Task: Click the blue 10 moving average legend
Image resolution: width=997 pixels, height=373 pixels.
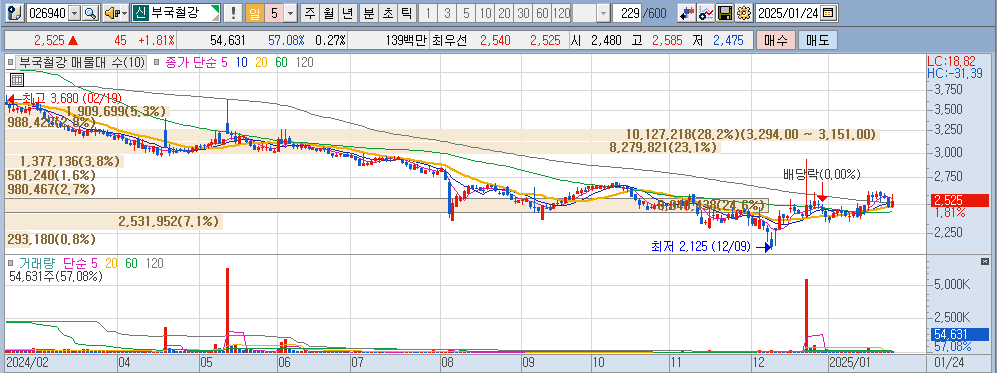Action: click(x=242, y=62)
